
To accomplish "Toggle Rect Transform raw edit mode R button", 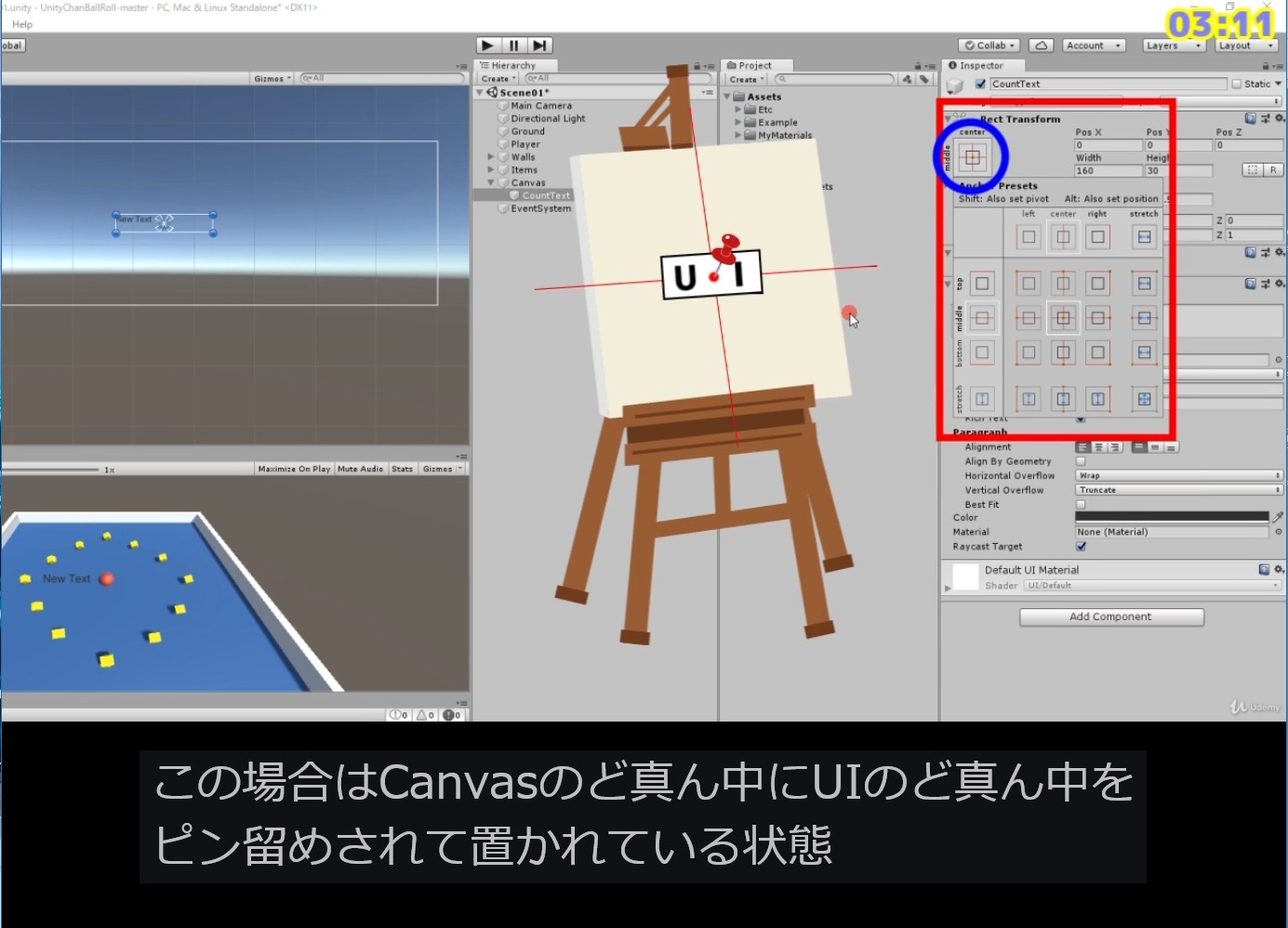I will point(1273,170).
